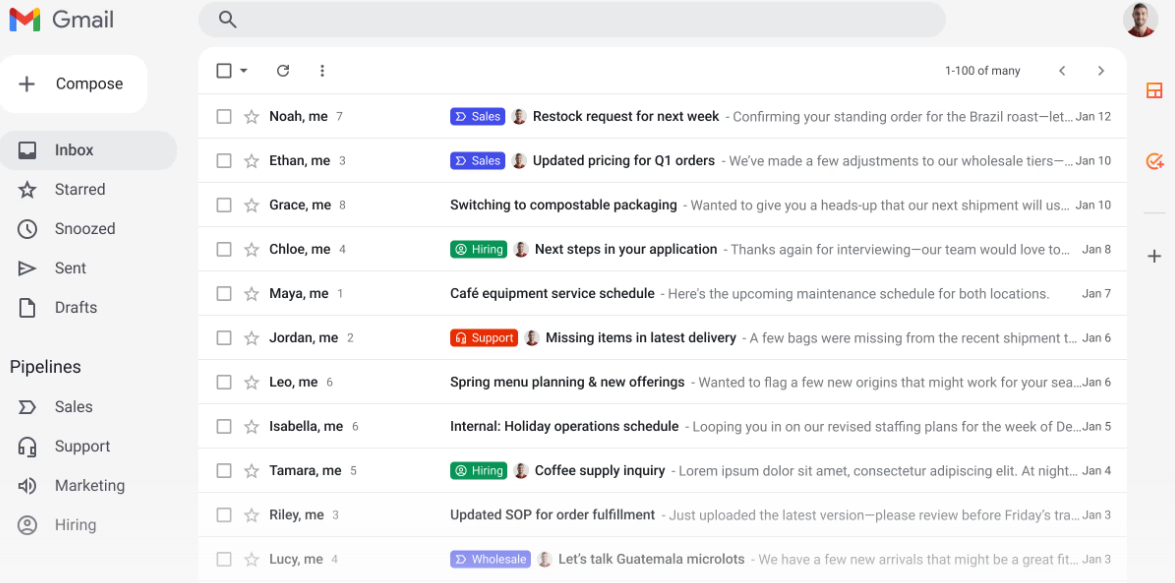1175x583 pixels.
Task: Open the orange pipeline board sidebar icon
Action: (x=1154, y=91)
